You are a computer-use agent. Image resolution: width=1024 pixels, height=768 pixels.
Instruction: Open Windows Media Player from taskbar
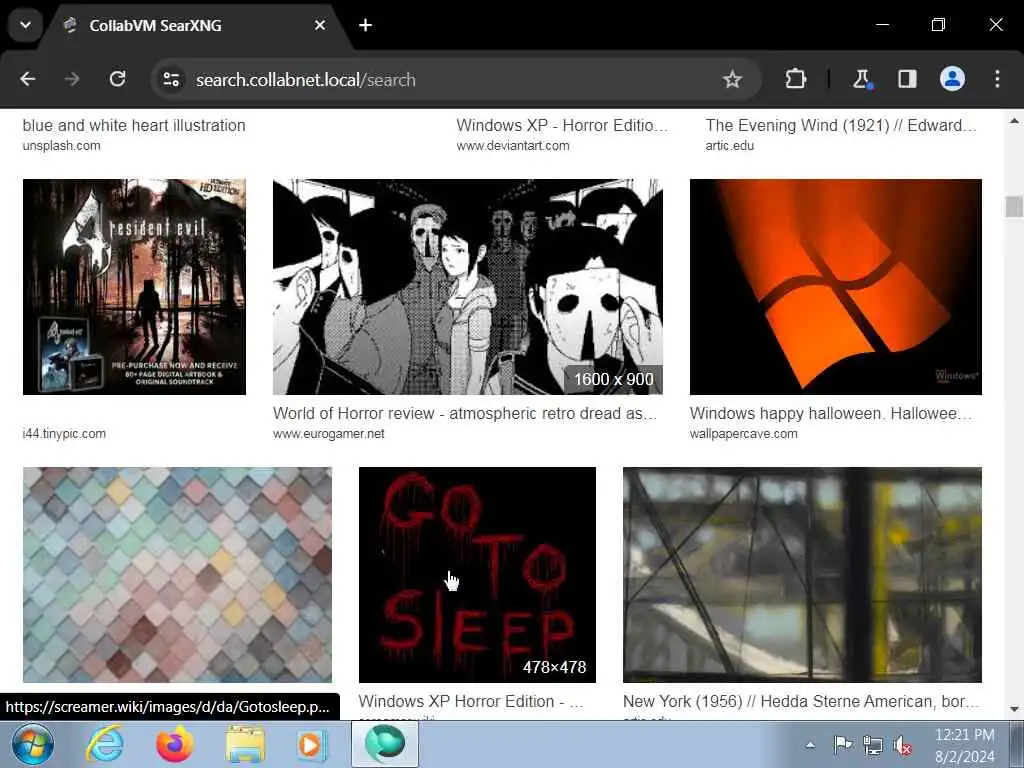(311, 744)
